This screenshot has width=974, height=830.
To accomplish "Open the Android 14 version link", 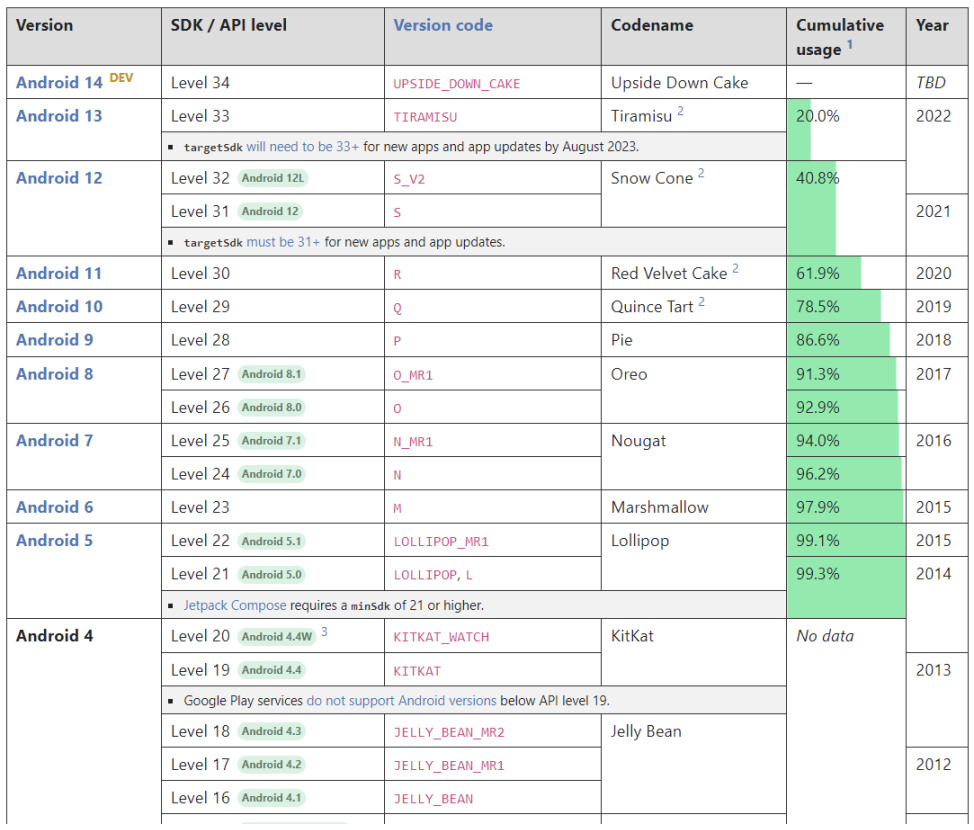I will click(59, 83).
